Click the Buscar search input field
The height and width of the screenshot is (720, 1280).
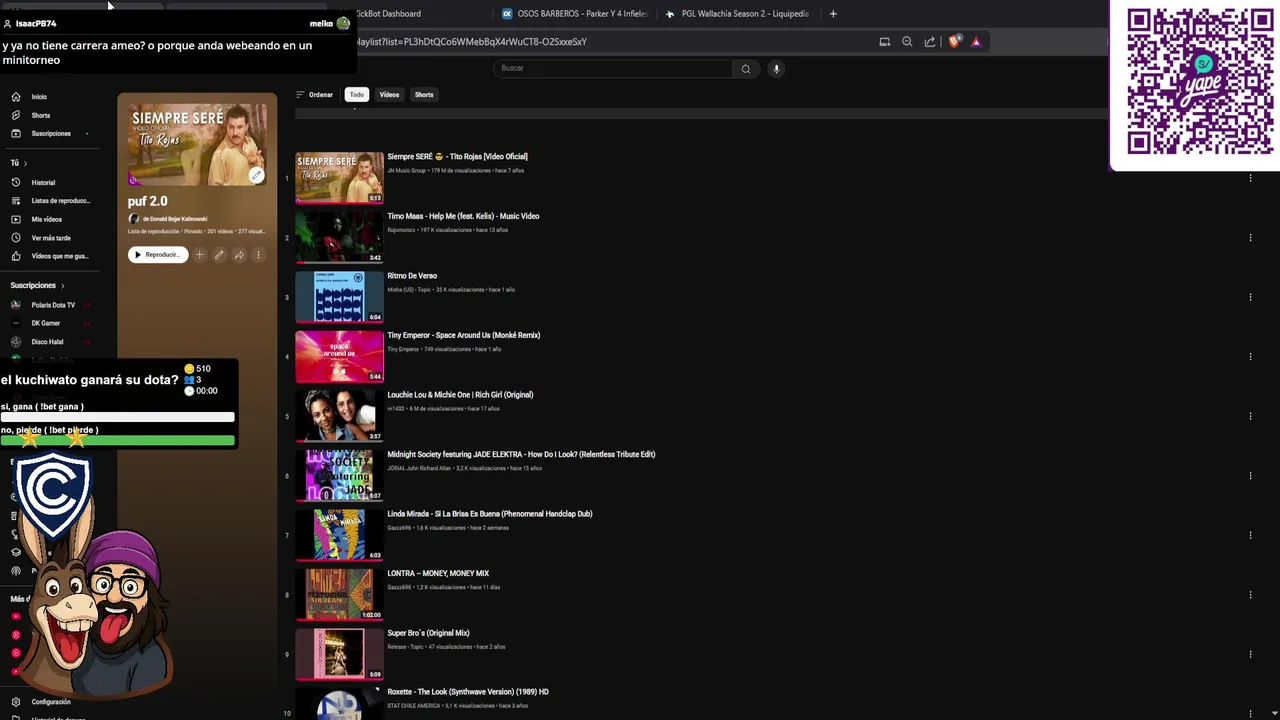[614, 69]
